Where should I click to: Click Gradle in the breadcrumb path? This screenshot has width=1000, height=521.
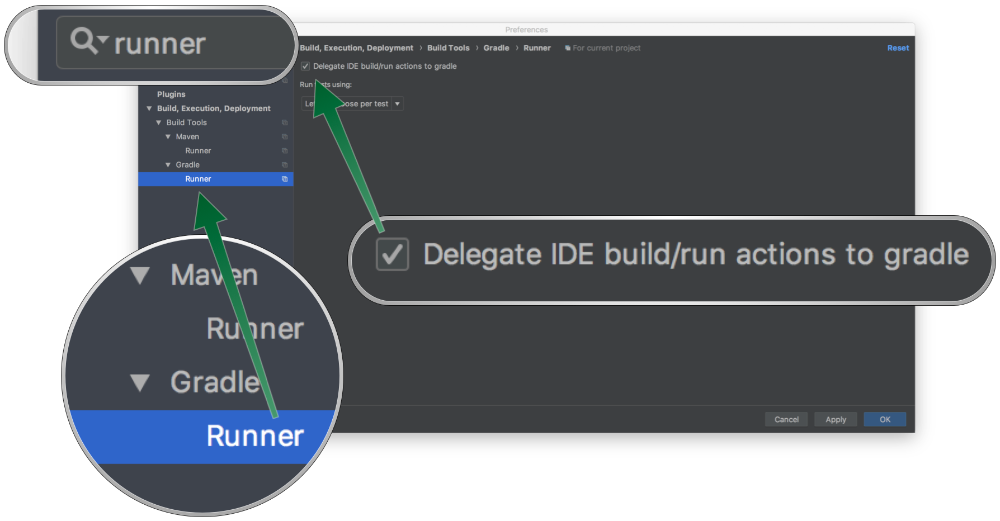(x=496, y=48)
